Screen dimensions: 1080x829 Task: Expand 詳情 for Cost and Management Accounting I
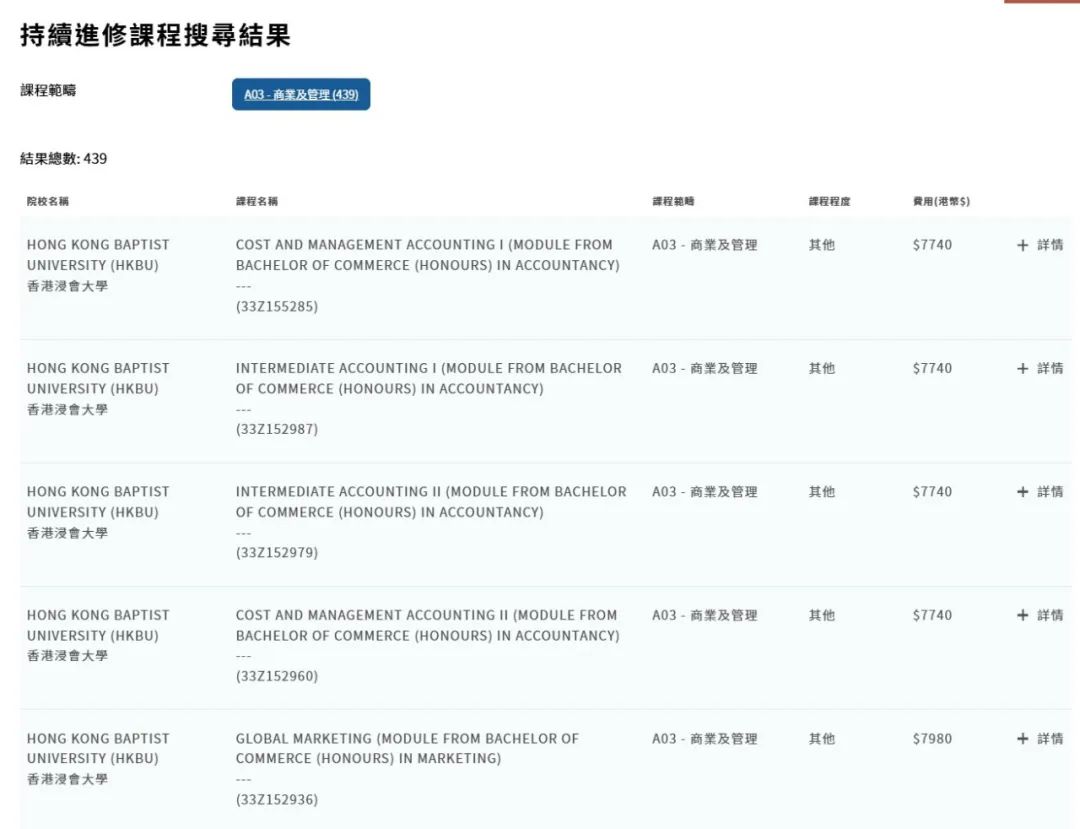pos(1040,245)
